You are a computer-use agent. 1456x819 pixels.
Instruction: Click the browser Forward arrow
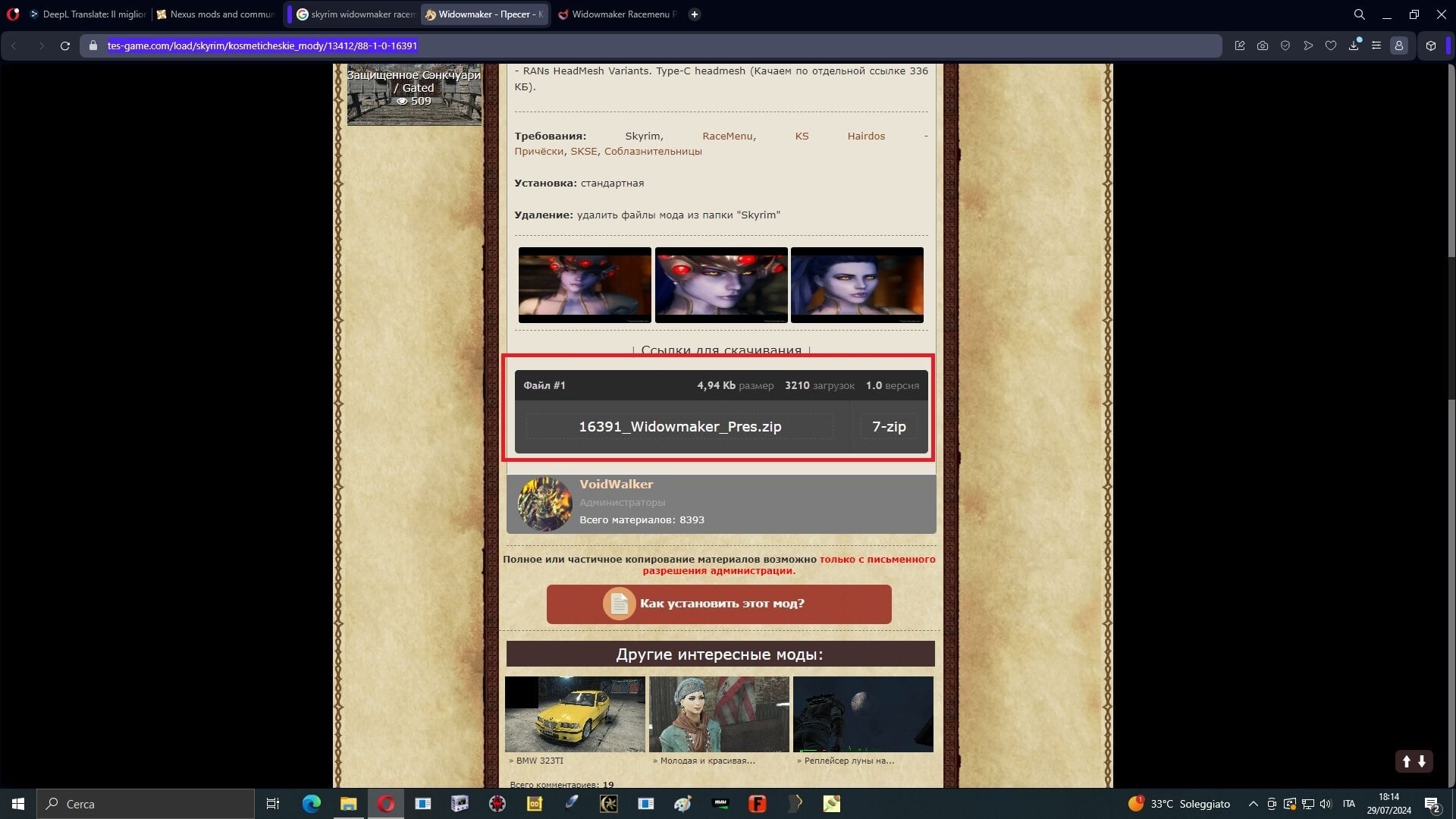pyautogui.click(x=41, y=45)
